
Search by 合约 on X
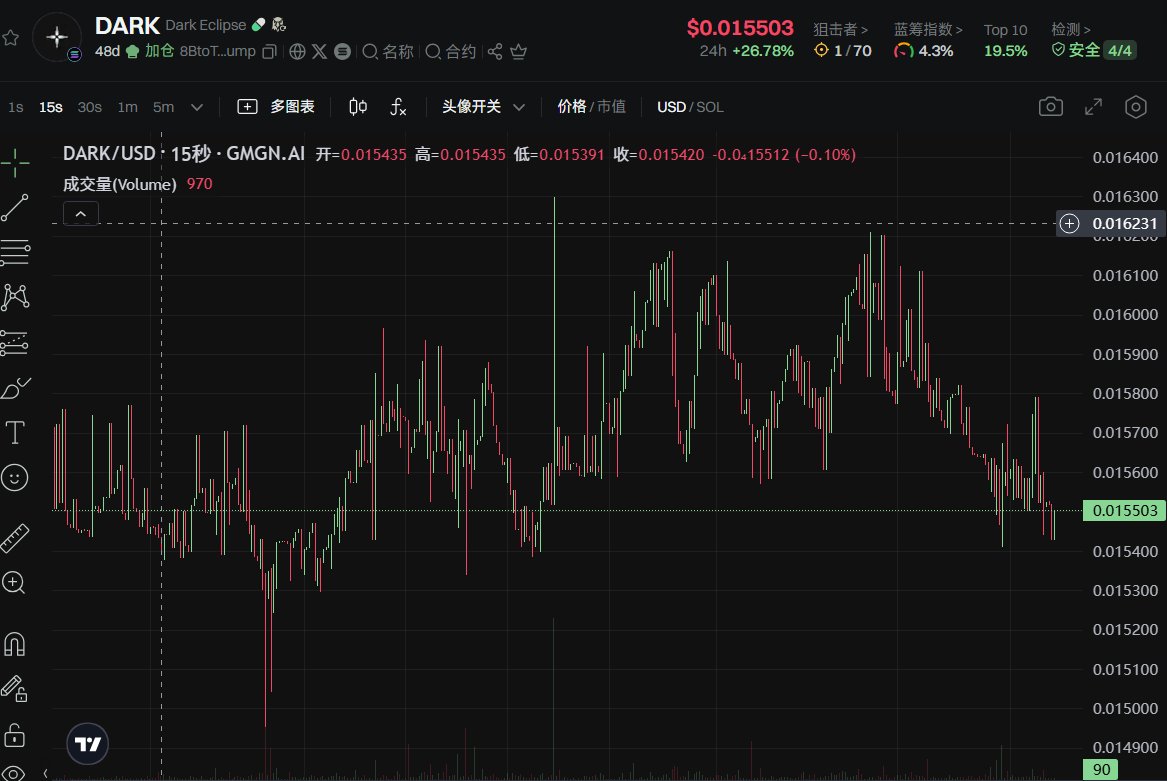[450, 51]
